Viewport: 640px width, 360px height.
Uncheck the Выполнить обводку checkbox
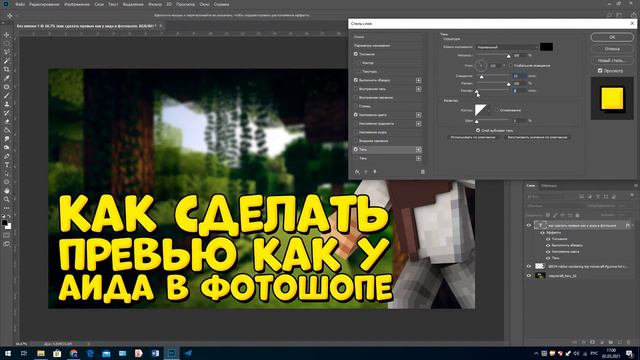point(356,80)
